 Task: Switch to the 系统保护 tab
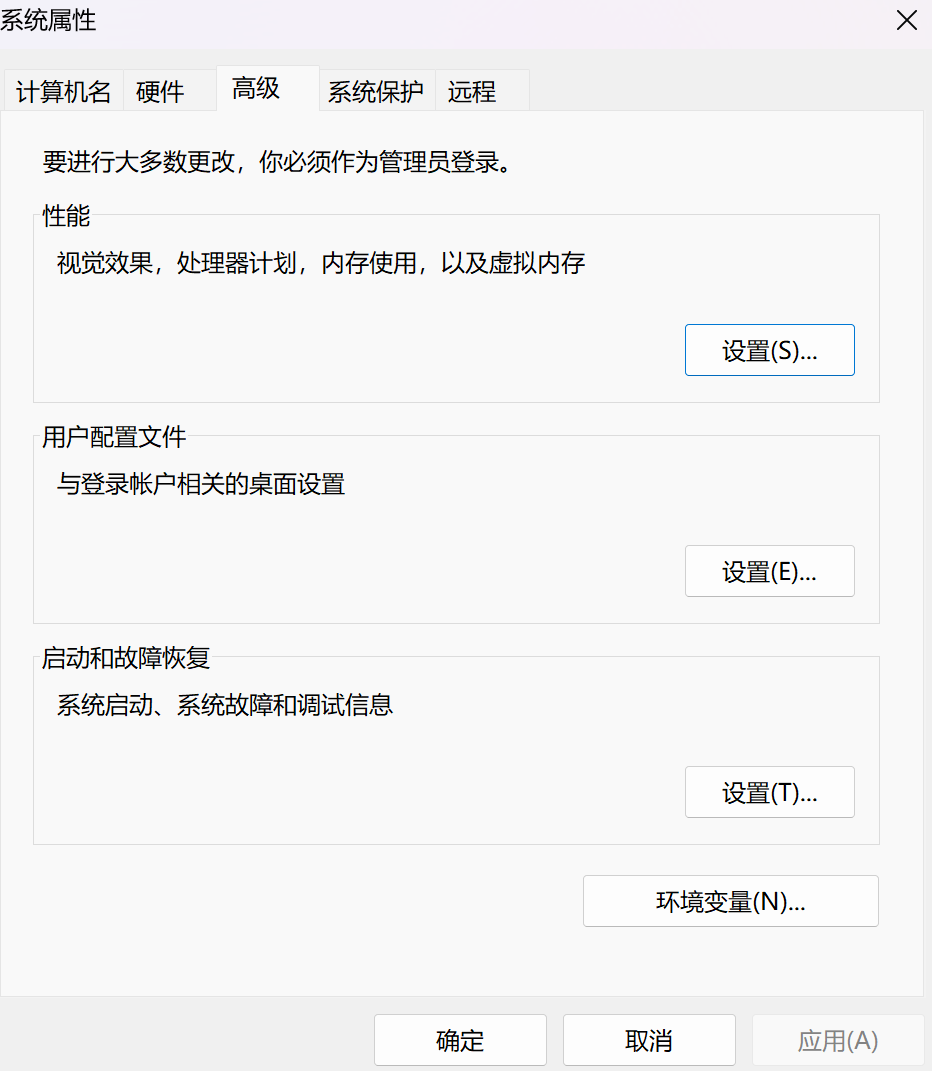click(x=376, y=91)
